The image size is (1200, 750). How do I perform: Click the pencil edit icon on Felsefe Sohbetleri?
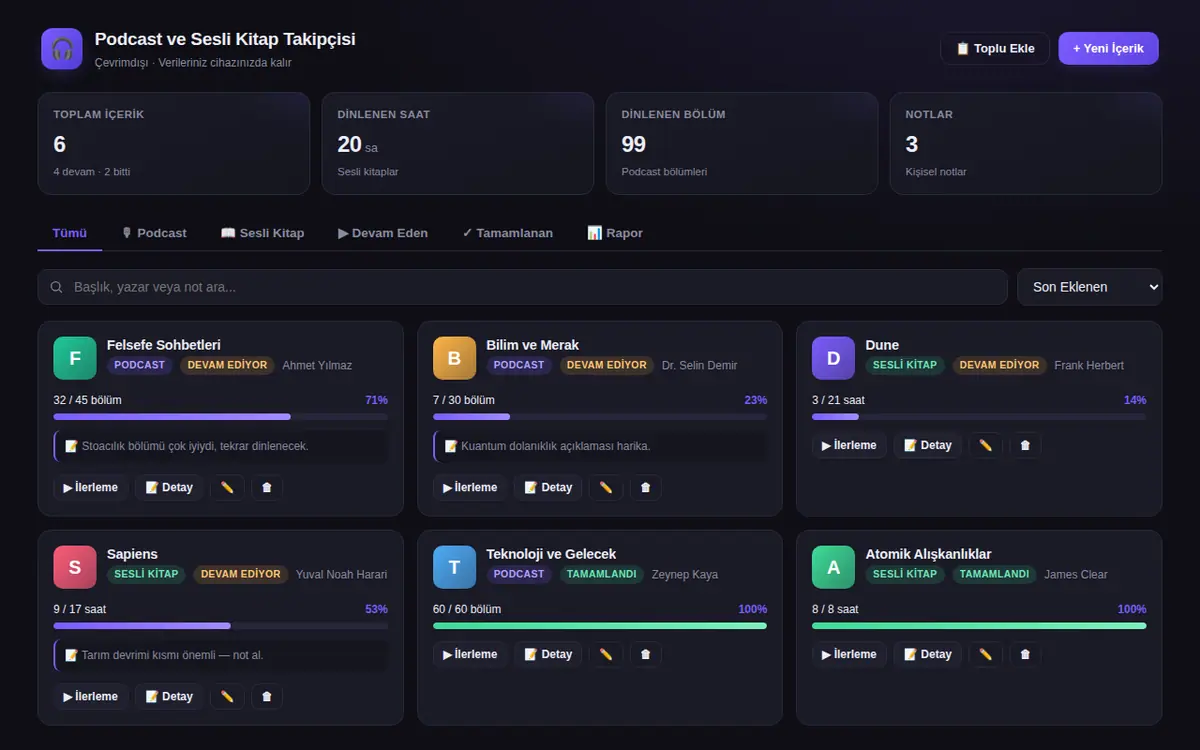[227, 487]
